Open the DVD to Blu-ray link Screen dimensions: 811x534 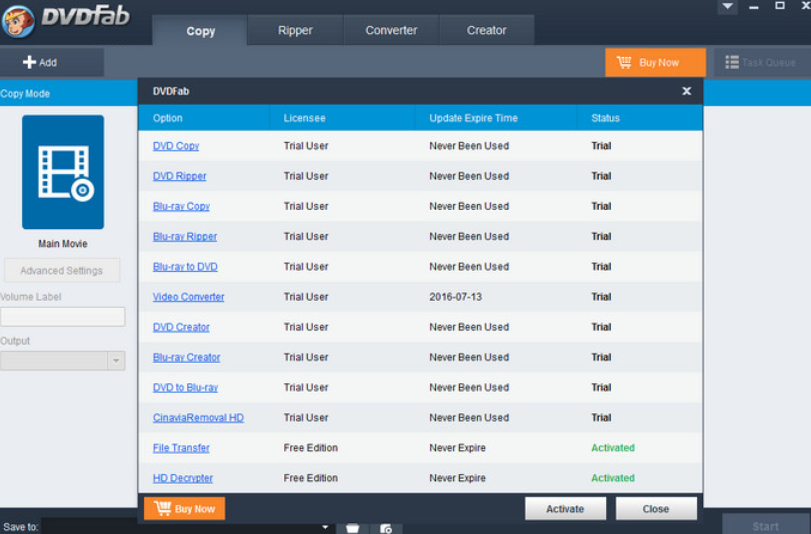coord(185,388)
